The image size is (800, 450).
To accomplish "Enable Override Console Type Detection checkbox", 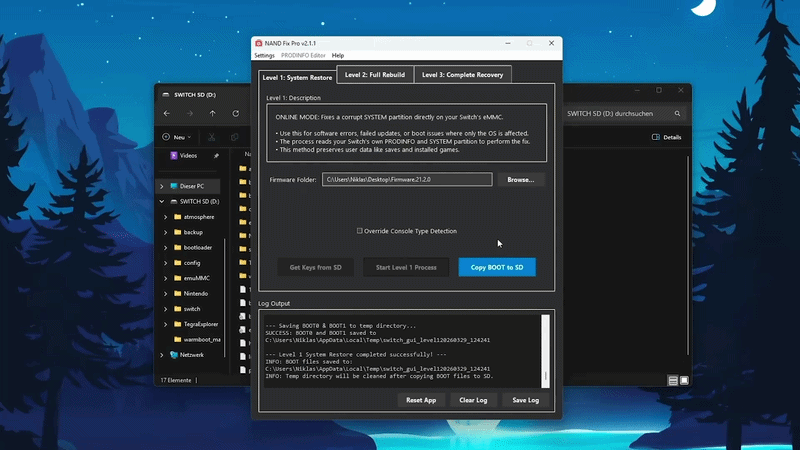I will [x=360, y=231].
